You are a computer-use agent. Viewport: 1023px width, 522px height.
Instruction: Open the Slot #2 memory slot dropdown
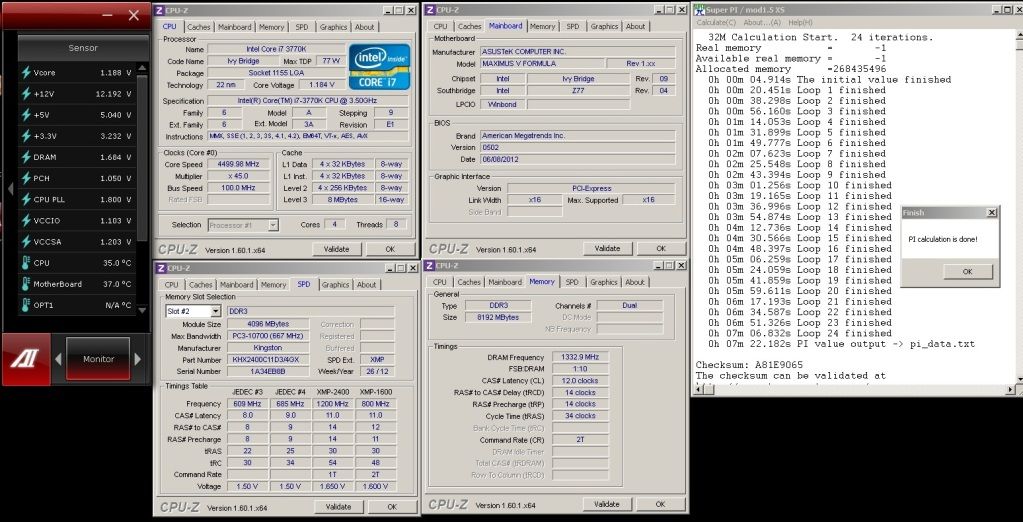(x=215, y=311)
